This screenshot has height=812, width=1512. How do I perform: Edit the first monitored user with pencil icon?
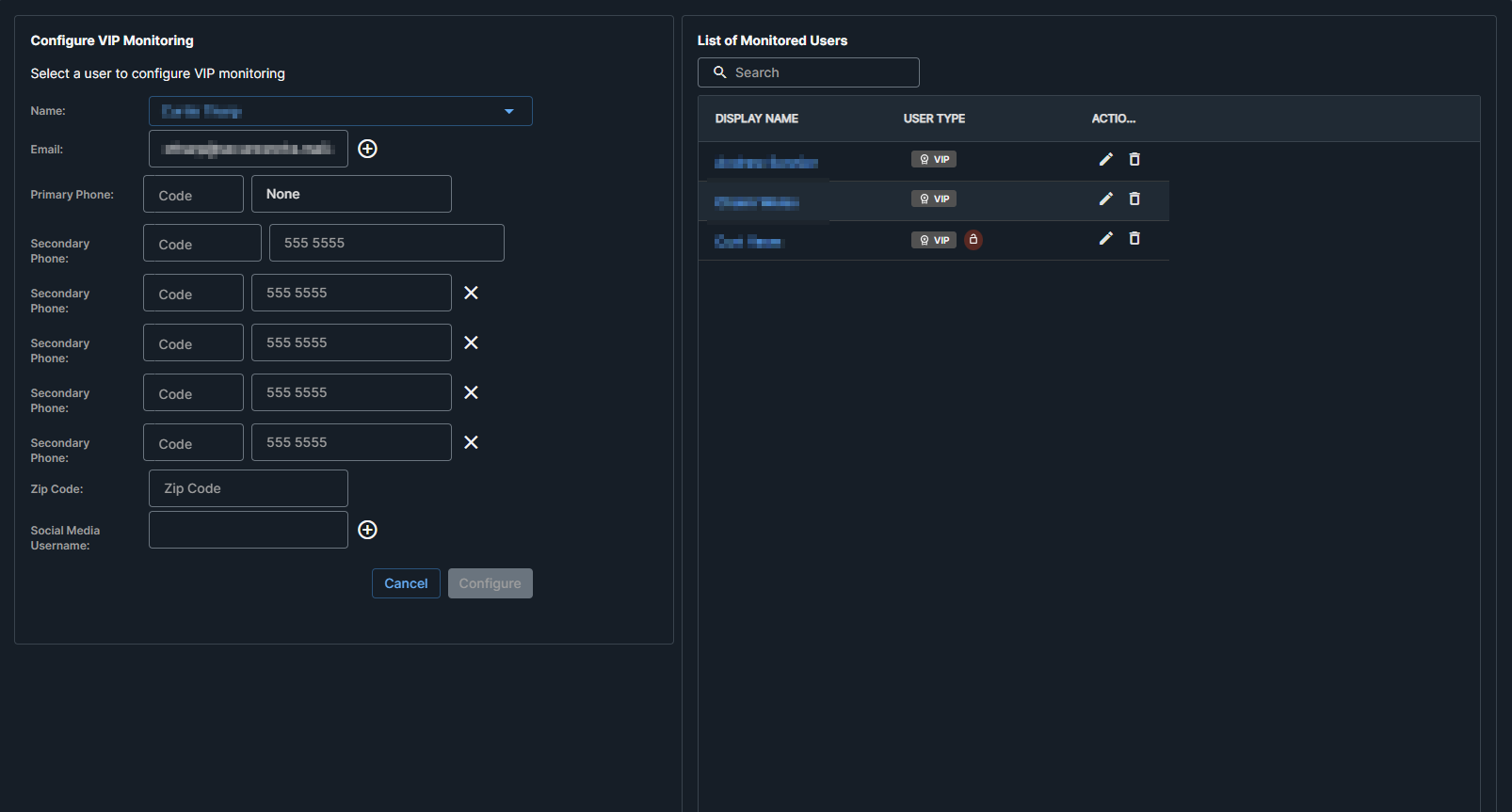pos(1105,159)
